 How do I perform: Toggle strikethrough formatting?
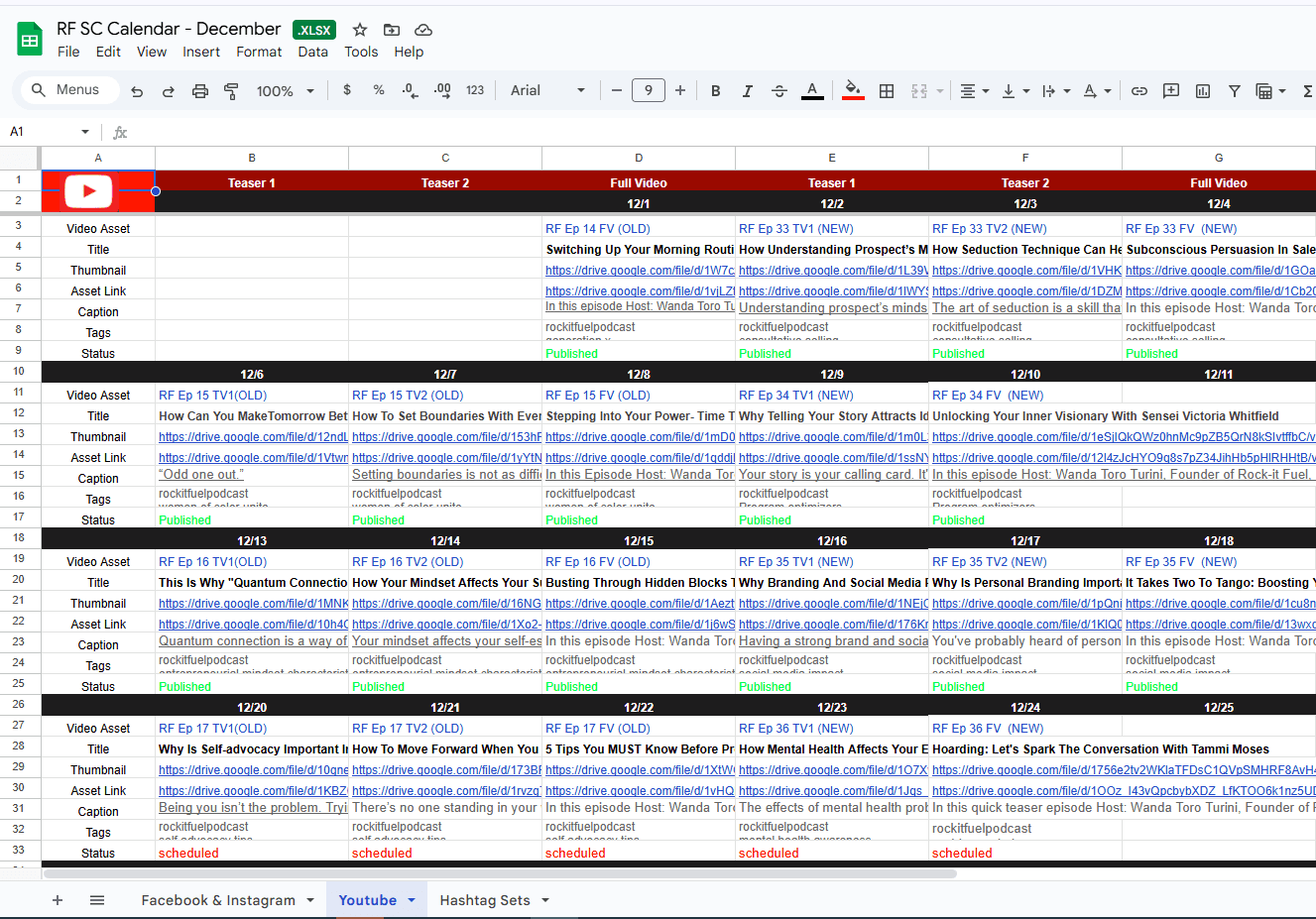(779, 90)
